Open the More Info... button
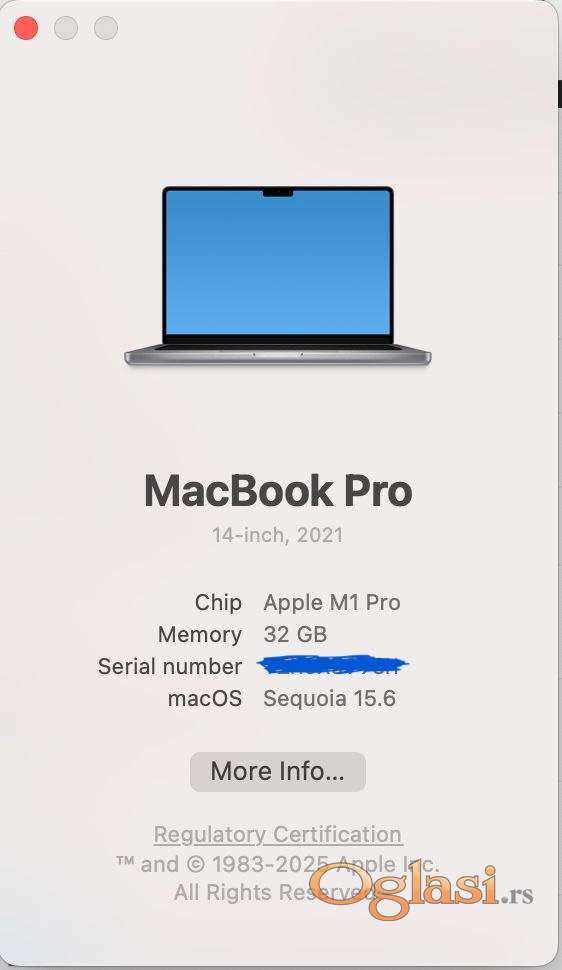This screenshot has width=562, height=970. click(x=278, y=771)
